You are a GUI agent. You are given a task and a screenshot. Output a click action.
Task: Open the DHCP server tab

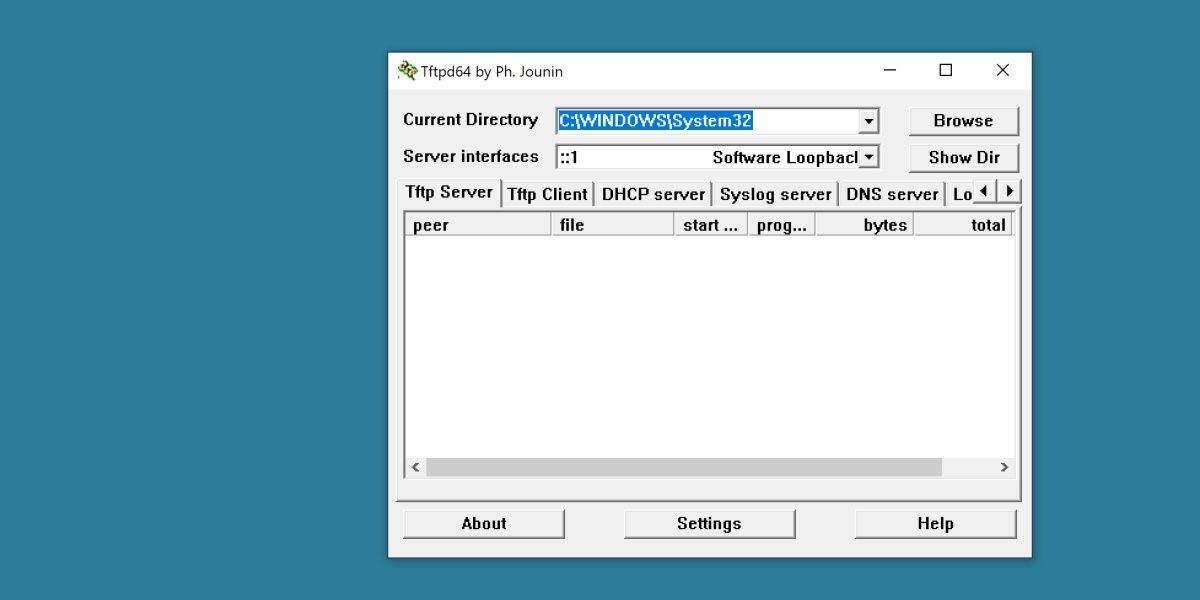(x=653, y=194)
